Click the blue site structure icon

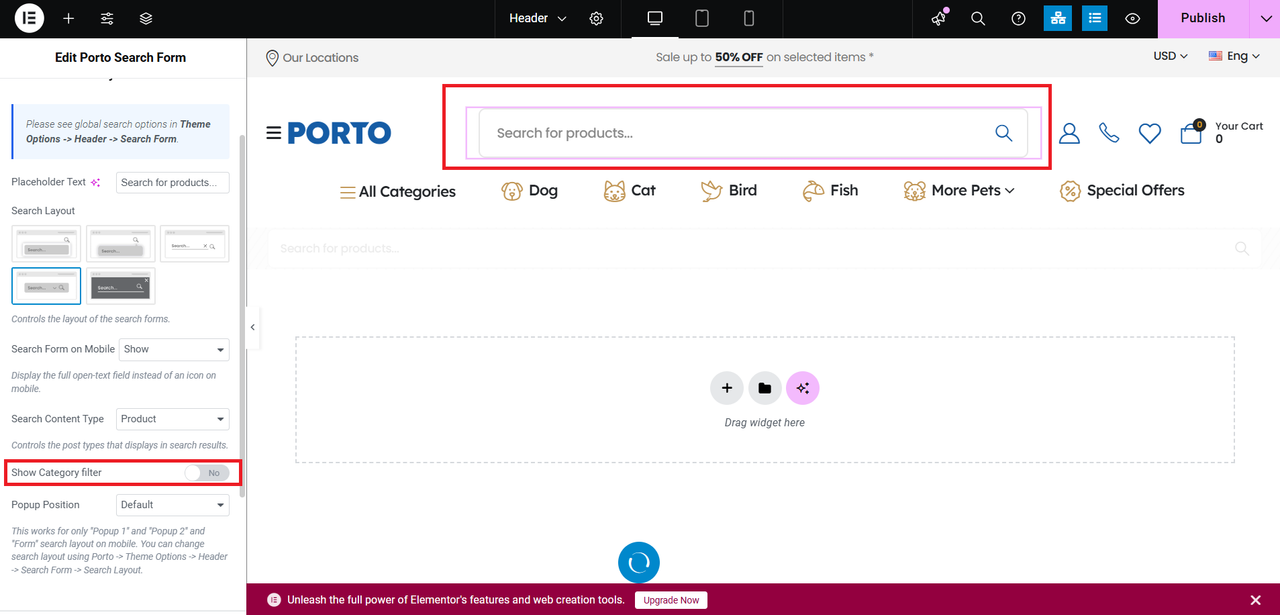1056,18
